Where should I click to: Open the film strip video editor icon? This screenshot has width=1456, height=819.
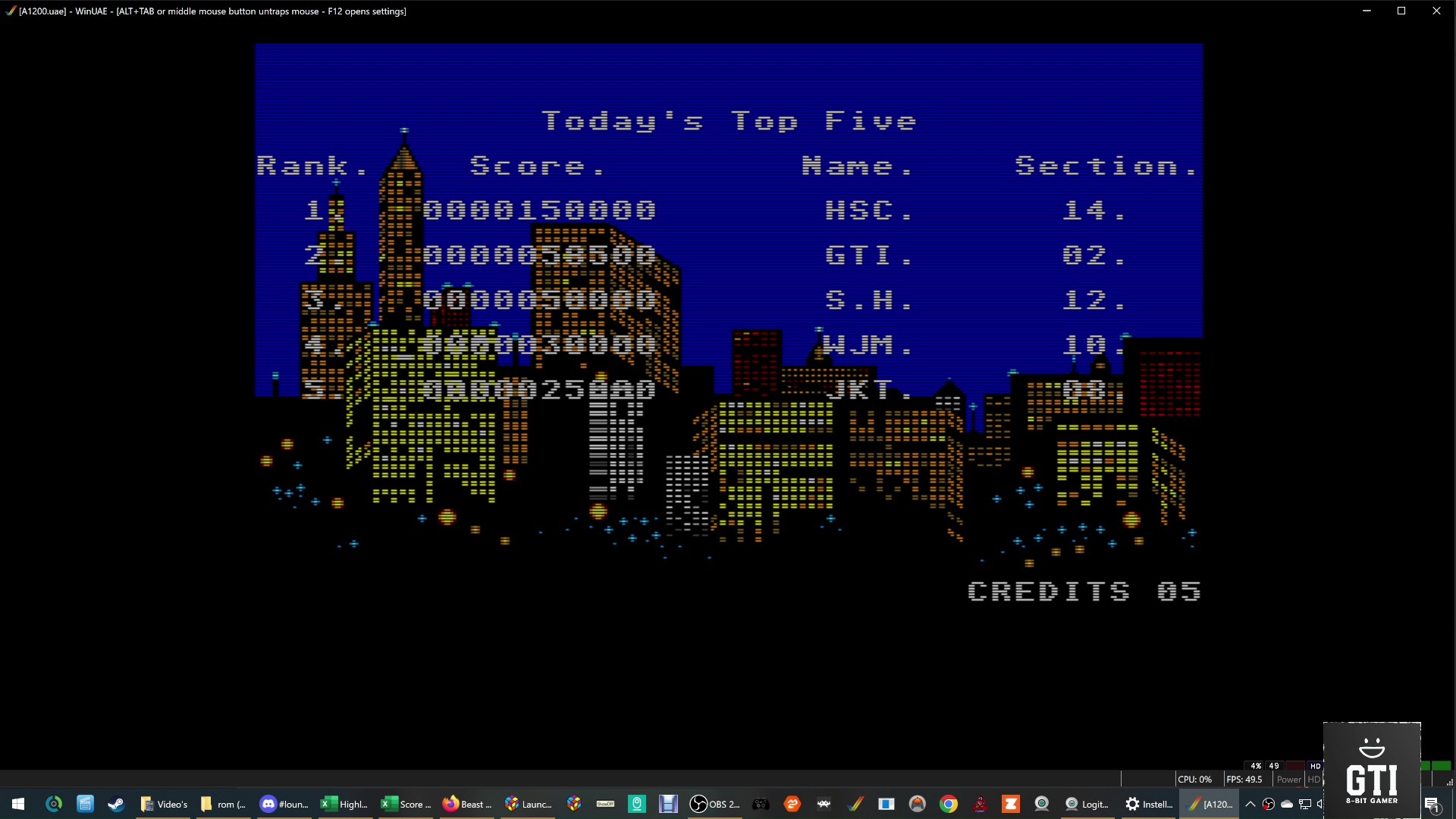pyautogui.click(x=668, y=804)
